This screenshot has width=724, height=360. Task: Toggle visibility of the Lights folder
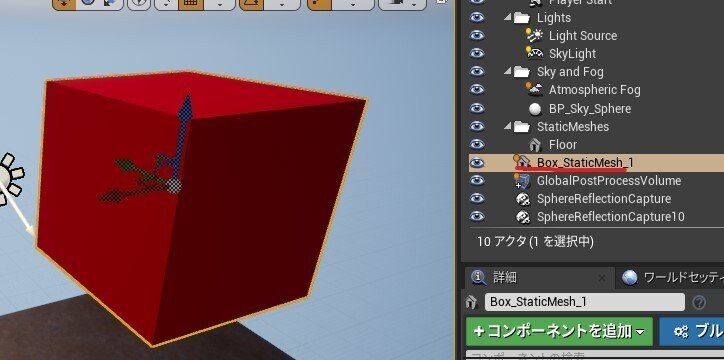[477, 18]
